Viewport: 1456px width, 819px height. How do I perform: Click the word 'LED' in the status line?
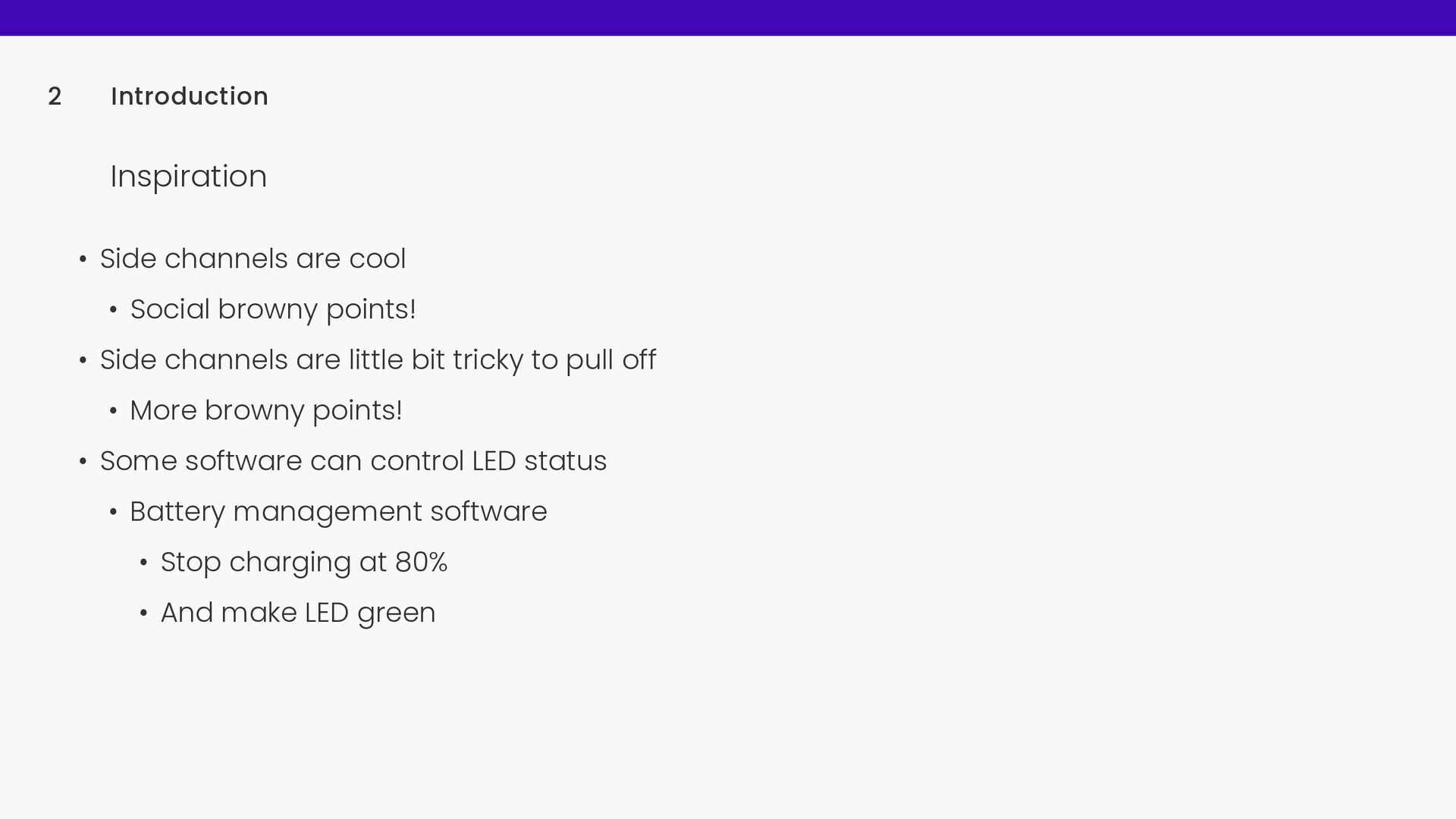pos(494,461)
